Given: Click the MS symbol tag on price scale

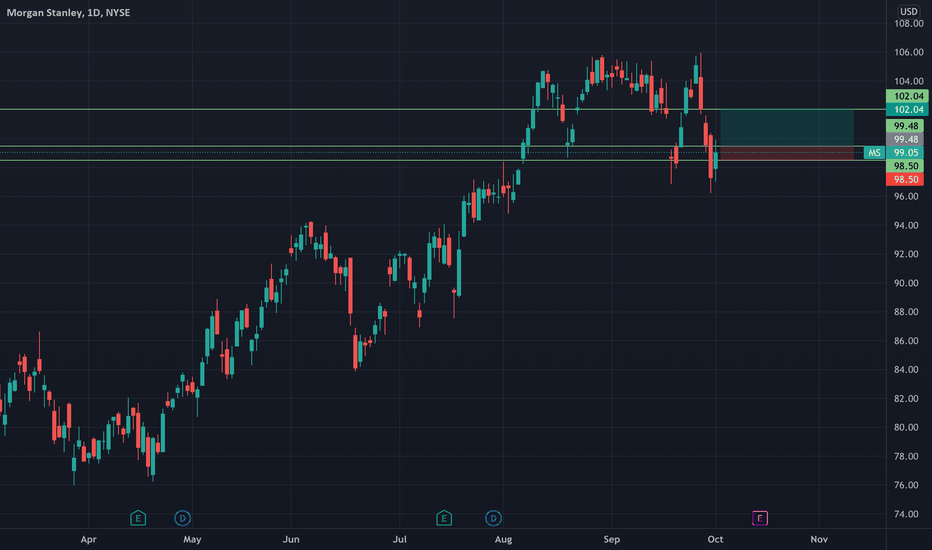Looking at the screenshot, I should [x=874, y=153].
